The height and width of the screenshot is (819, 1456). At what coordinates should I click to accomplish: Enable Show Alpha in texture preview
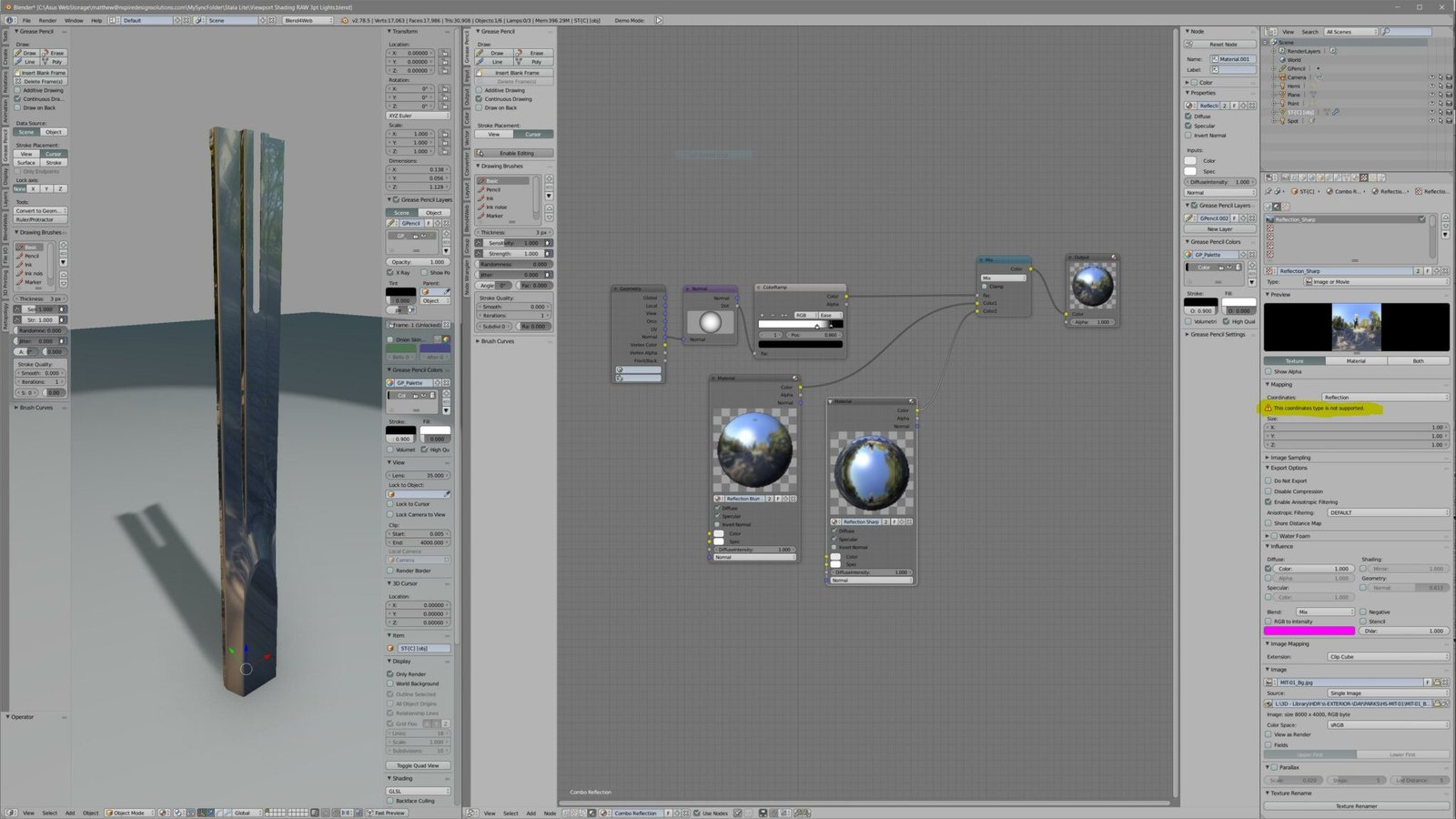tap(1269, 371)
